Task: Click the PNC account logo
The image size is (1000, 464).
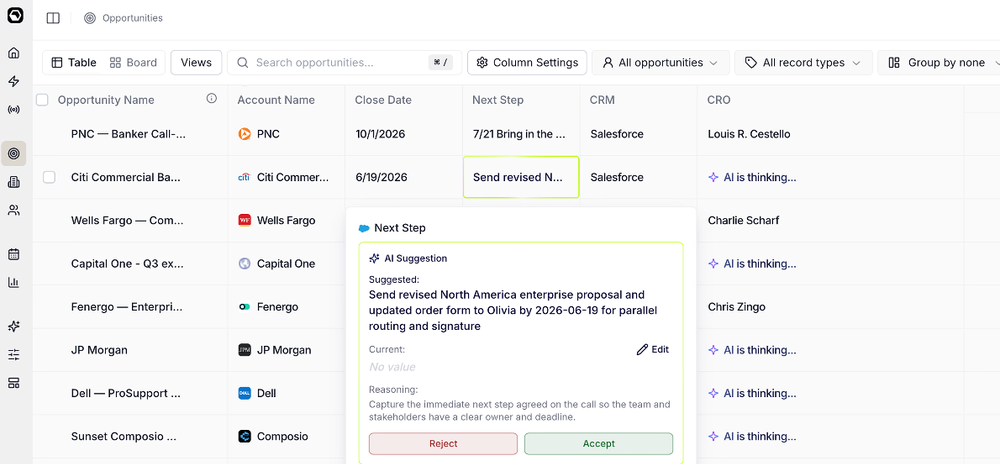Action: (244, 134)
